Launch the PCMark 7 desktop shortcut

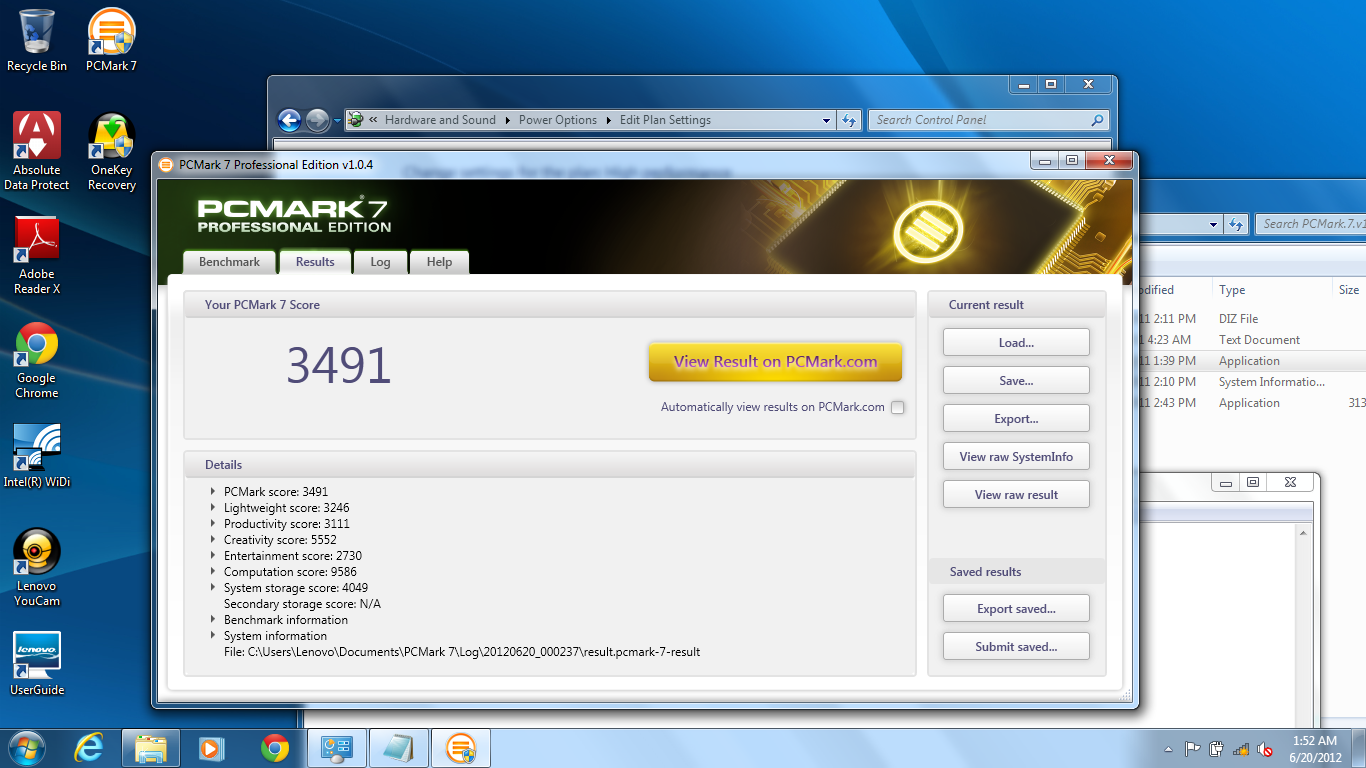[x=111, y=41]
